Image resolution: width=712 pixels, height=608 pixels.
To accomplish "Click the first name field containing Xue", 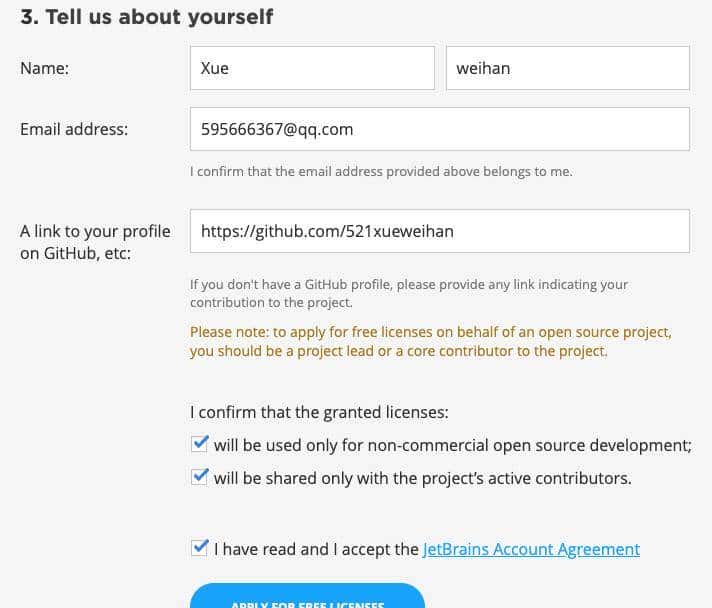I will point(311,68).
